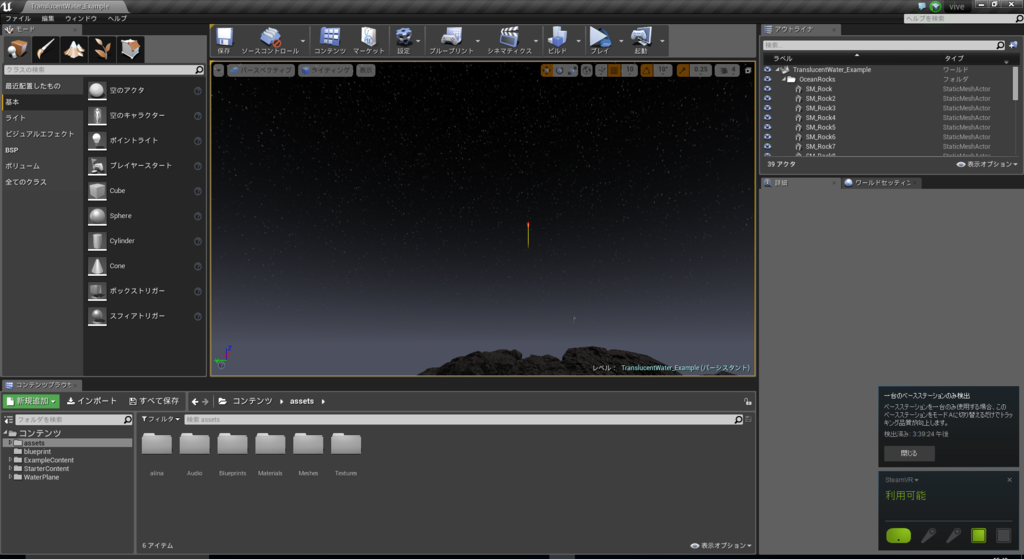Viewport: 1024px width, 559px height.
Task: Click the Point Light (ポイントライト) bulb icon
Action: [x=97, y=140]
